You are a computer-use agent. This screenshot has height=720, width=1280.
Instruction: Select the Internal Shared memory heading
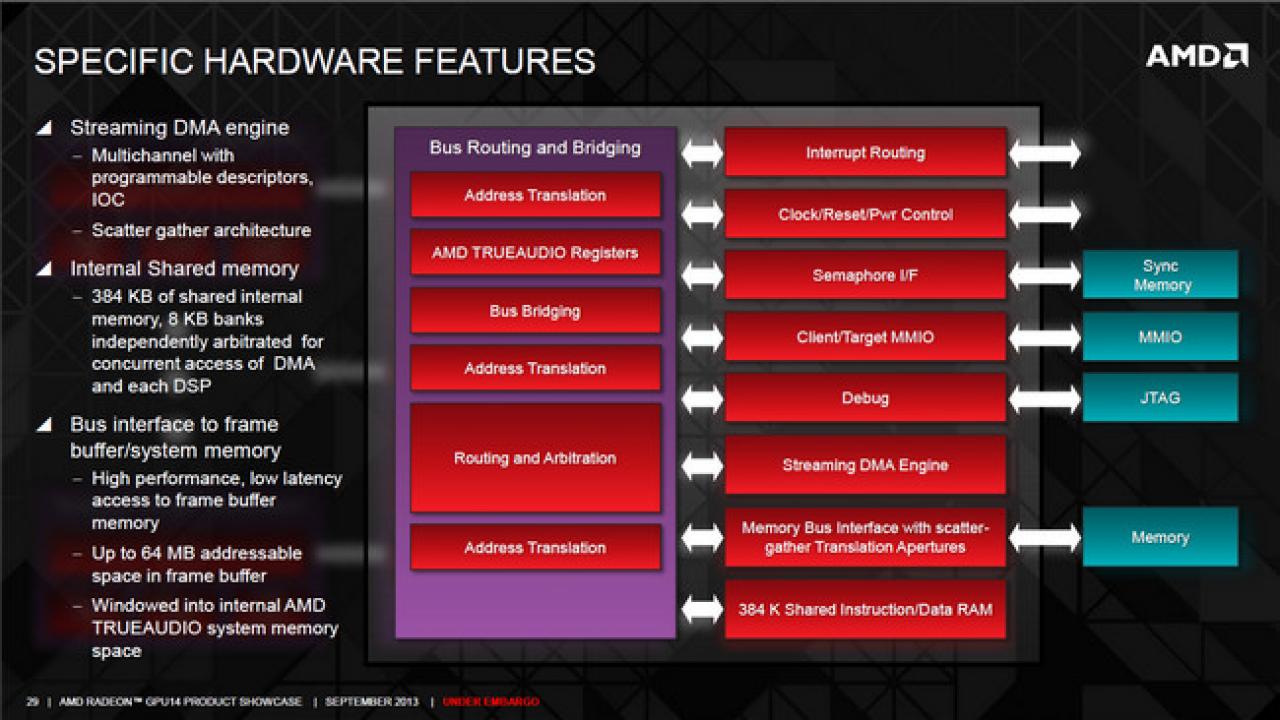coord(184,269)
